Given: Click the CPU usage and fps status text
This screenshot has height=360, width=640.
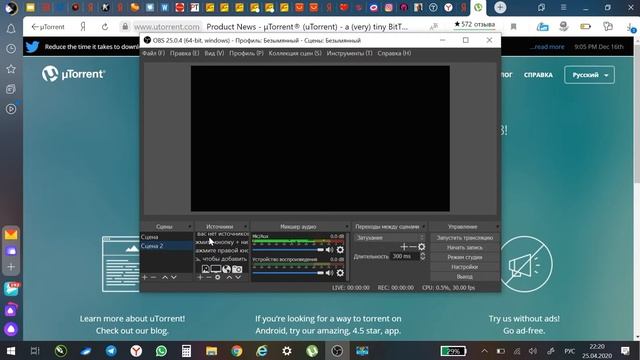Looking at the screenshot, I should click(448, 288).
